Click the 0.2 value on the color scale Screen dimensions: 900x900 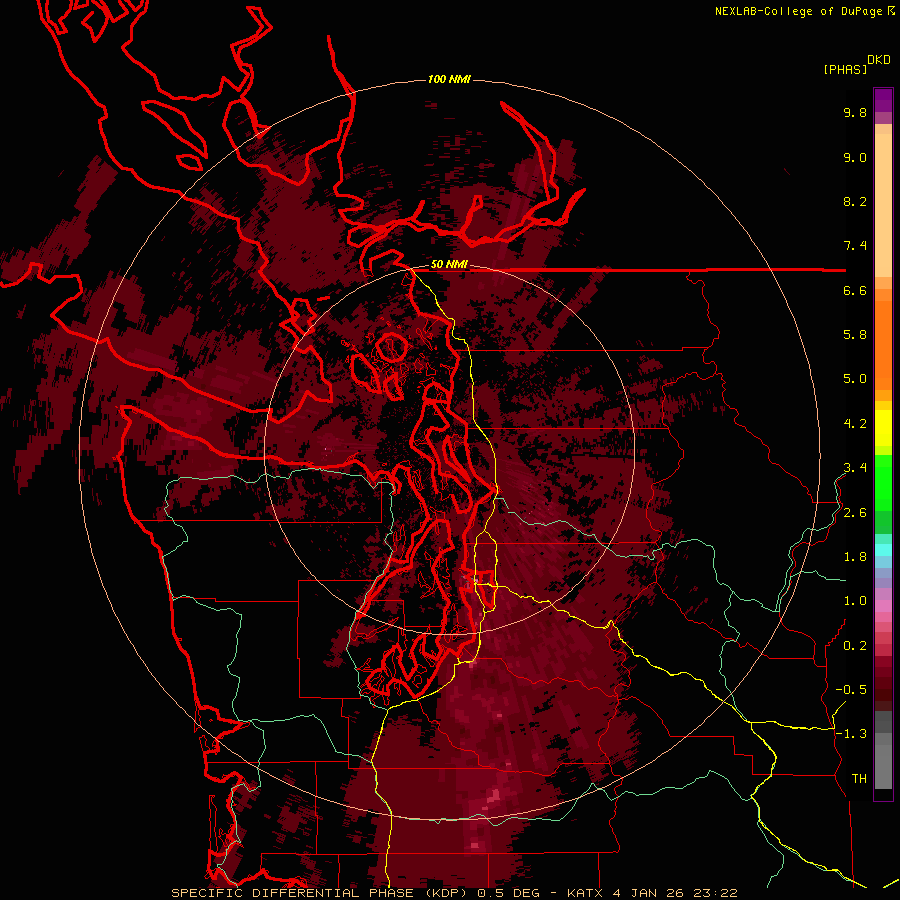click(x=855, y=646)
